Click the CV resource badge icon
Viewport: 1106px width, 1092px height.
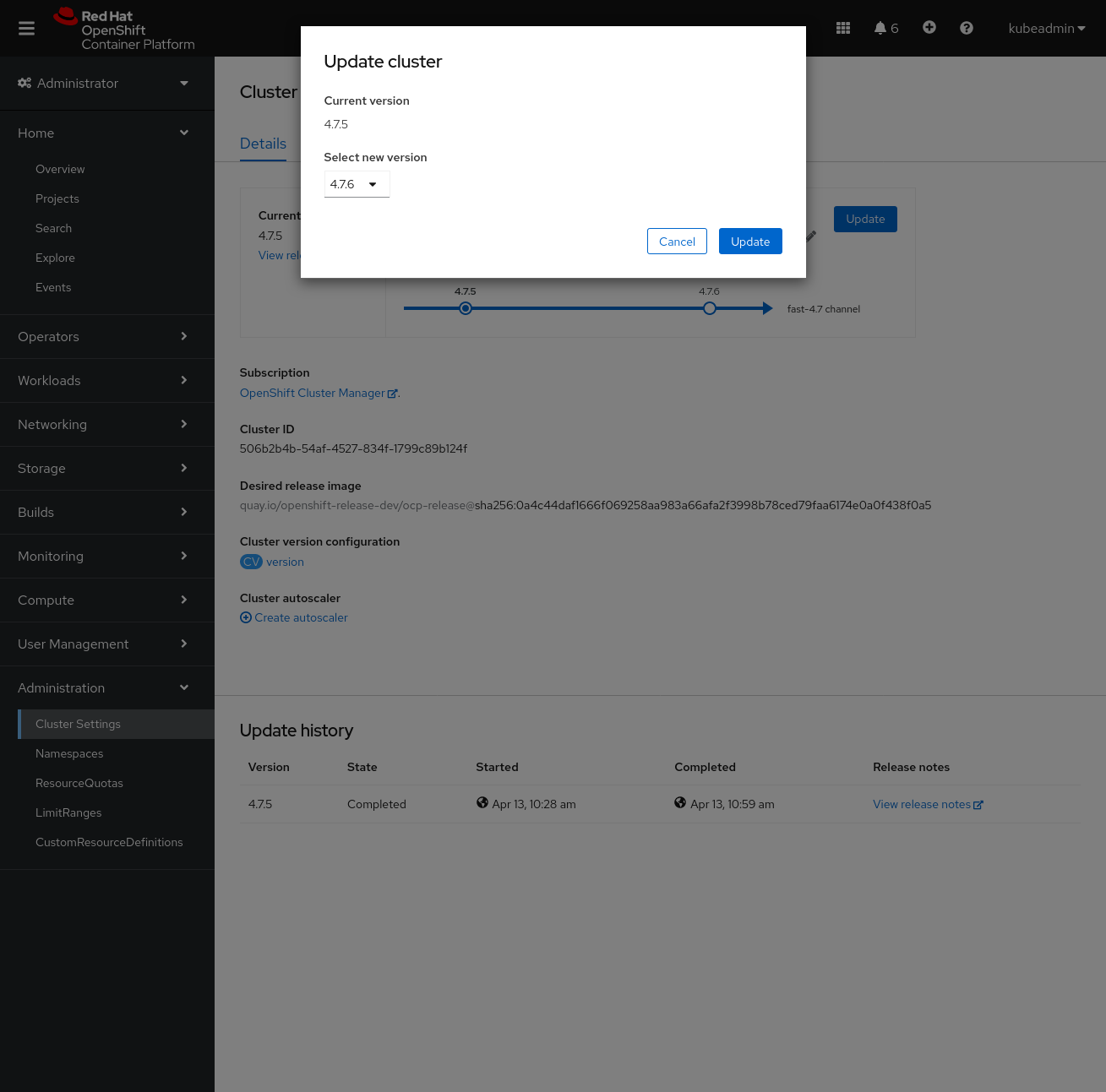(251, 562)
